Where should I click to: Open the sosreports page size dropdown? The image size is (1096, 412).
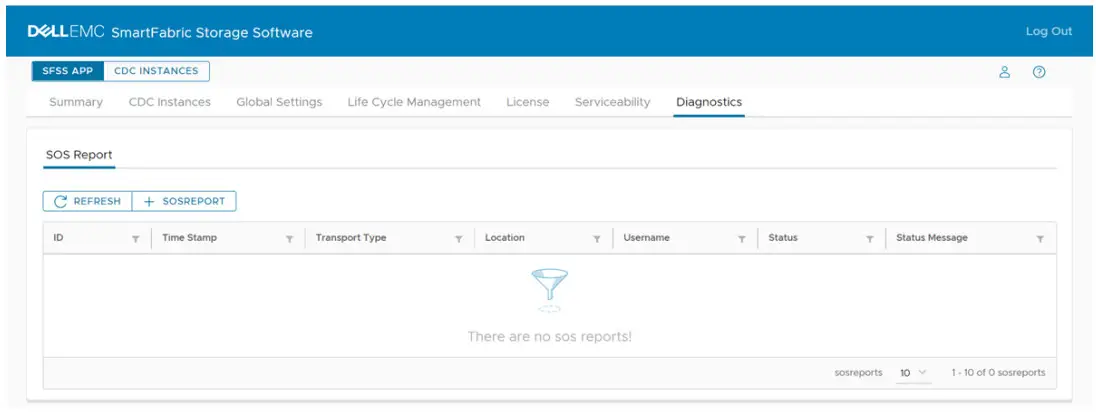pyautogui.click(x=913, y=373)
